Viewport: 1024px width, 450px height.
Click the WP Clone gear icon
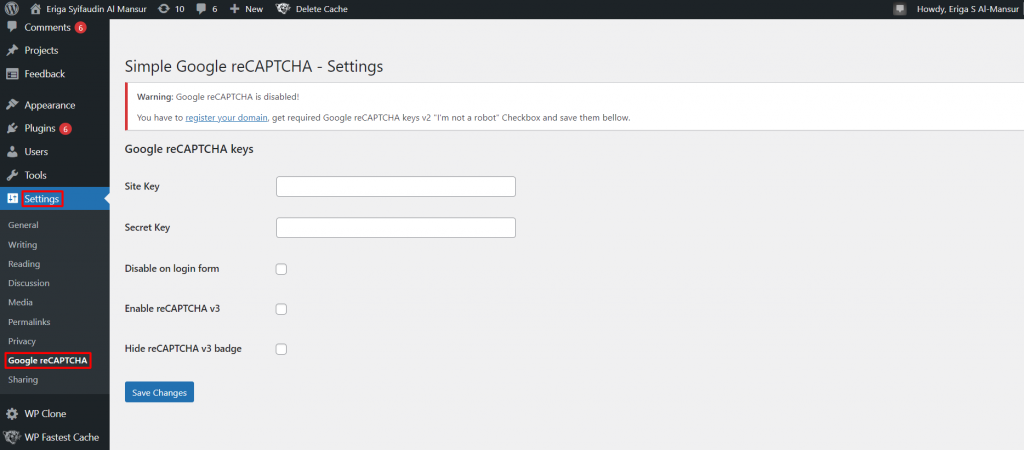coord(12,414)
